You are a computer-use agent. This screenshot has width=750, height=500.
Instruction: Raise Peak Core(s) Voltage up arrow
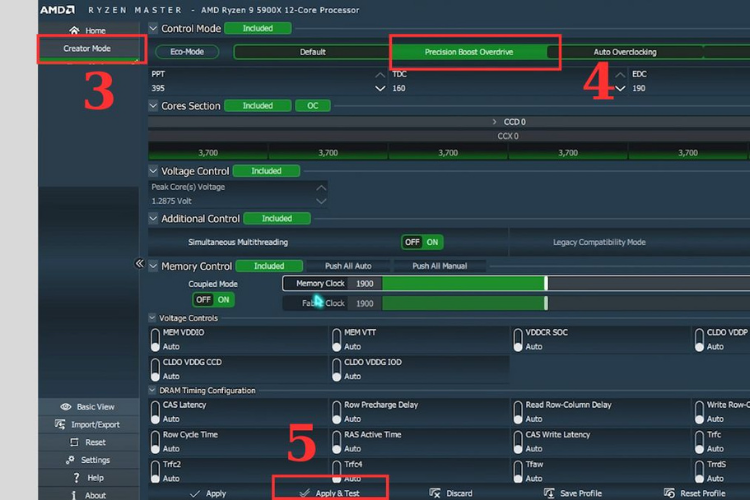coord(321,188)
